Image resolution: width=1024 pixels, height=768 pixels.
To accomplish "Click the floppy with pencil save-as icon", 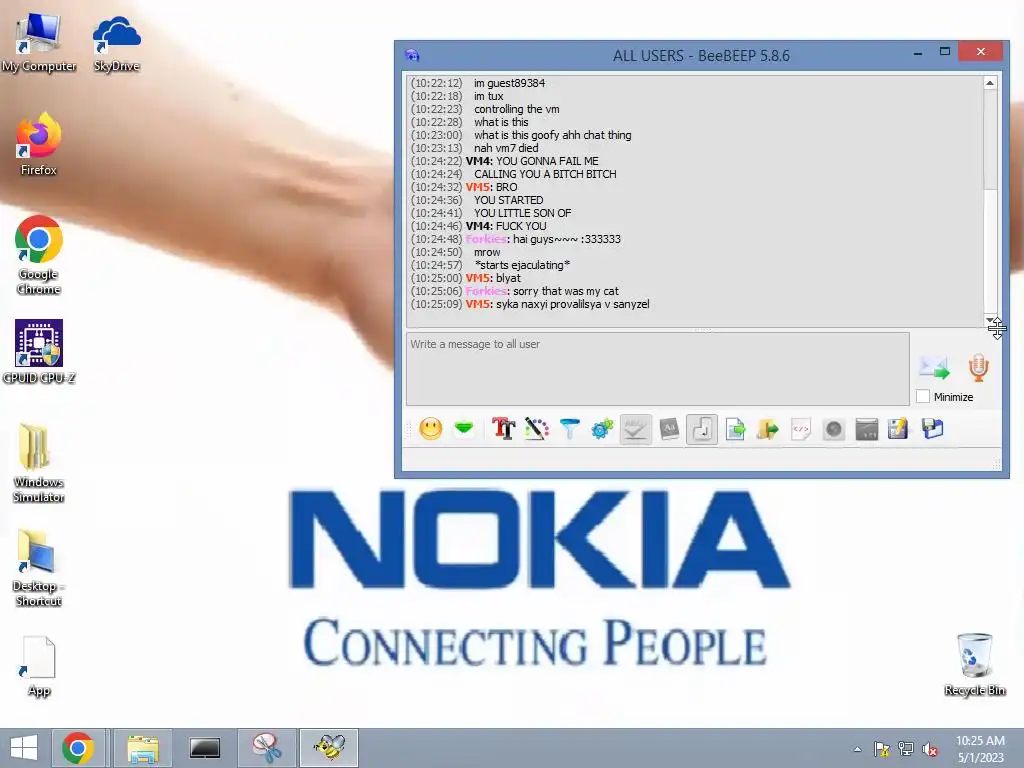I will [x=899, y=429].
